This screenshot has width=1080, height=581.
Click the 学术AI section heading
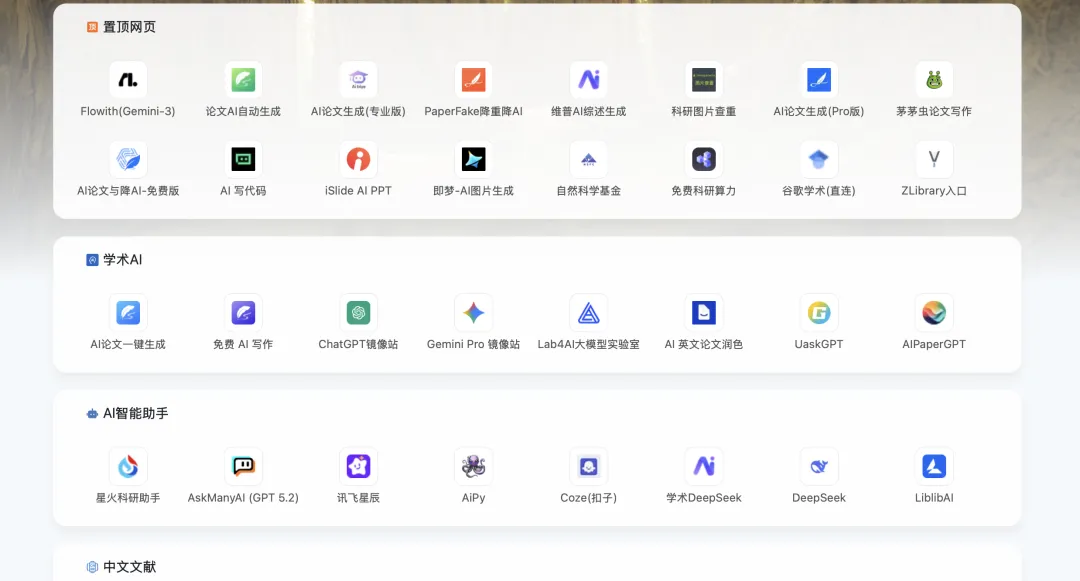coord(123,260)
